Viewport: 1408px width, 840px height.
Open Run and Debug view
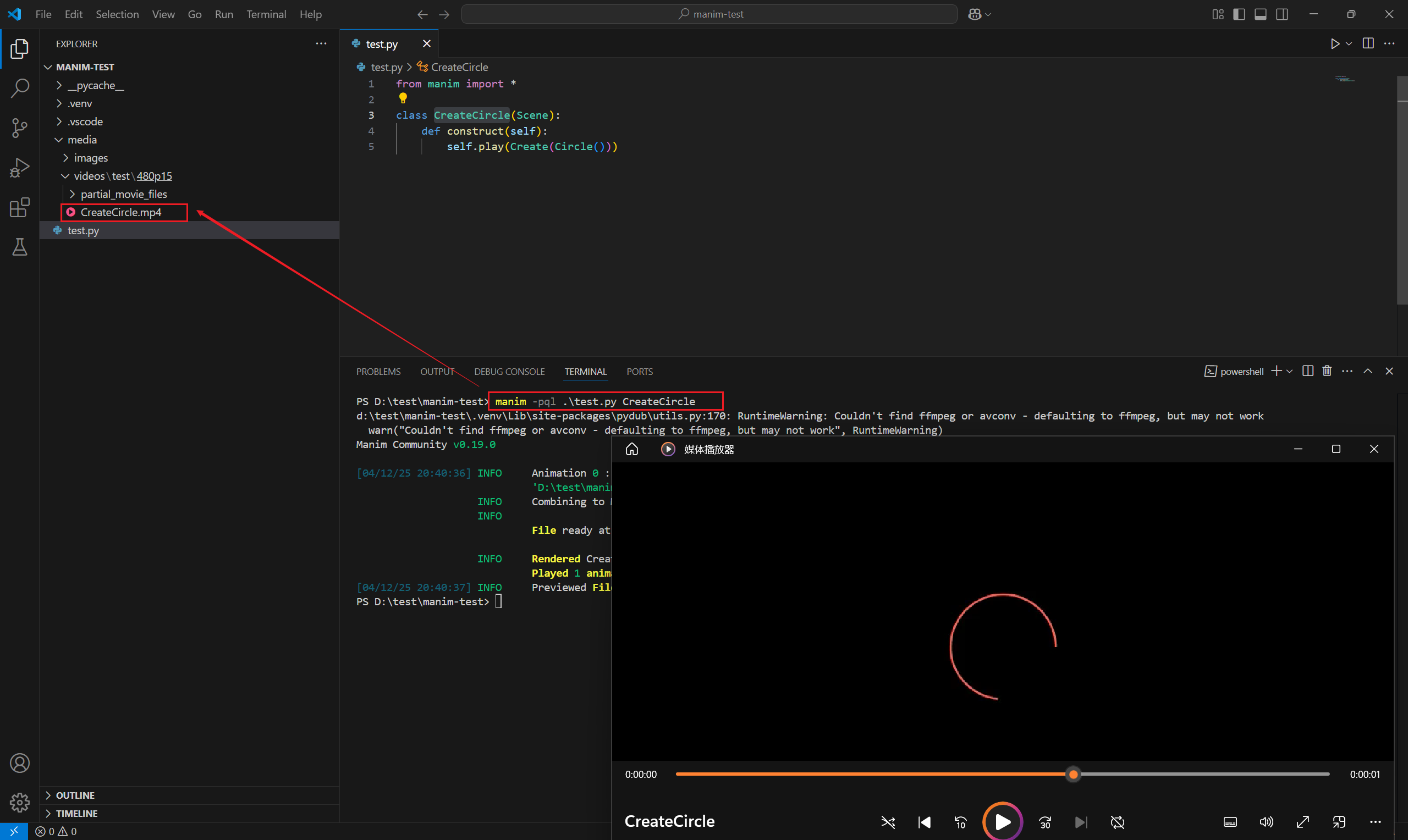(20, 168)
